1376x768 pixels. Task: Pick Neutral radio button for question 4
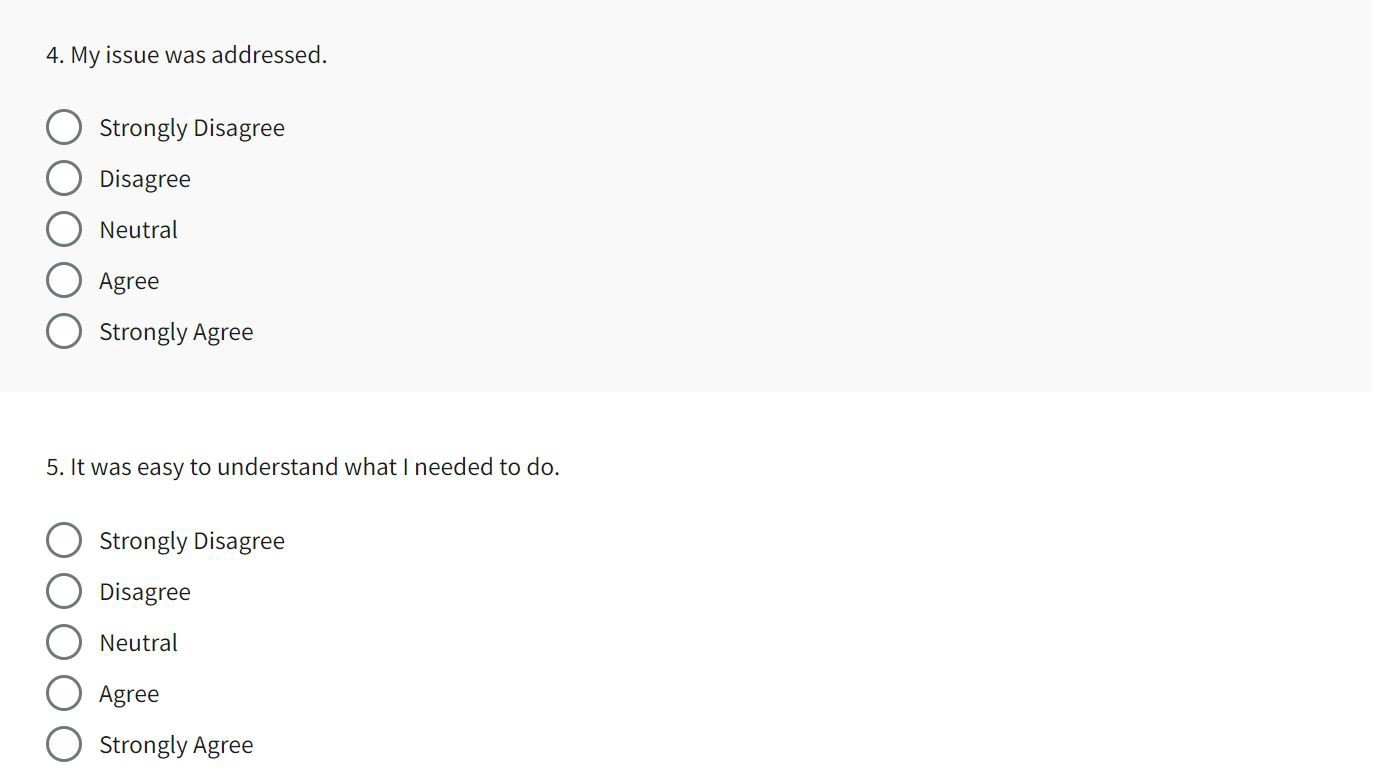coord(64,229)
